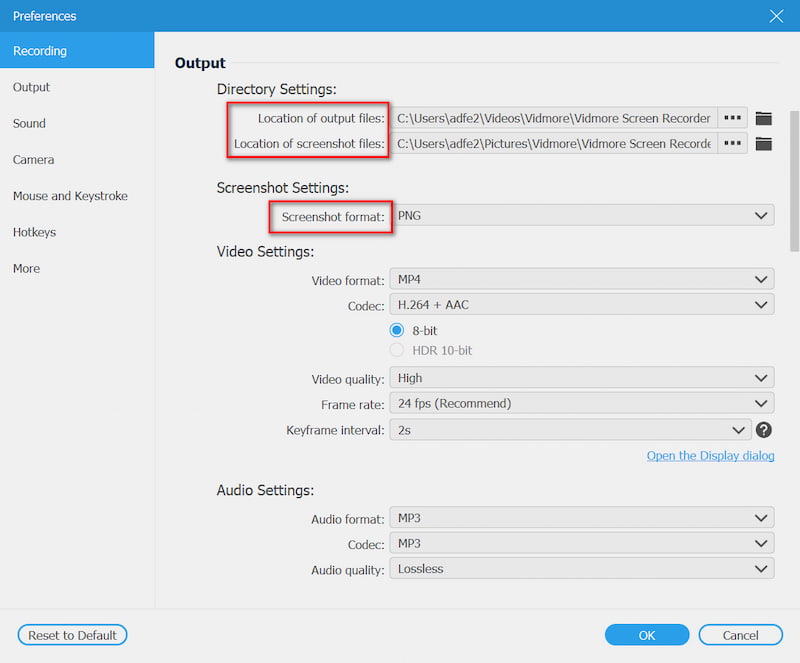Expand the Audio quality dropdown
The image size is (800, 663).
[581, 569]
